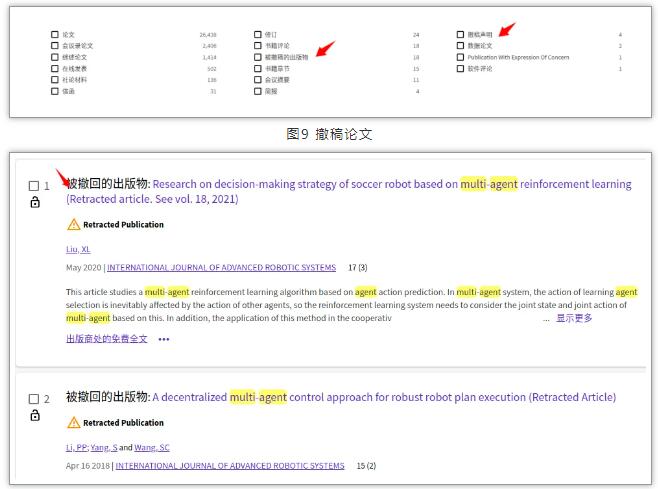Click the warning icon of second Retracted Publication
This screenshot has width=658, height=489.
[73, 423]
